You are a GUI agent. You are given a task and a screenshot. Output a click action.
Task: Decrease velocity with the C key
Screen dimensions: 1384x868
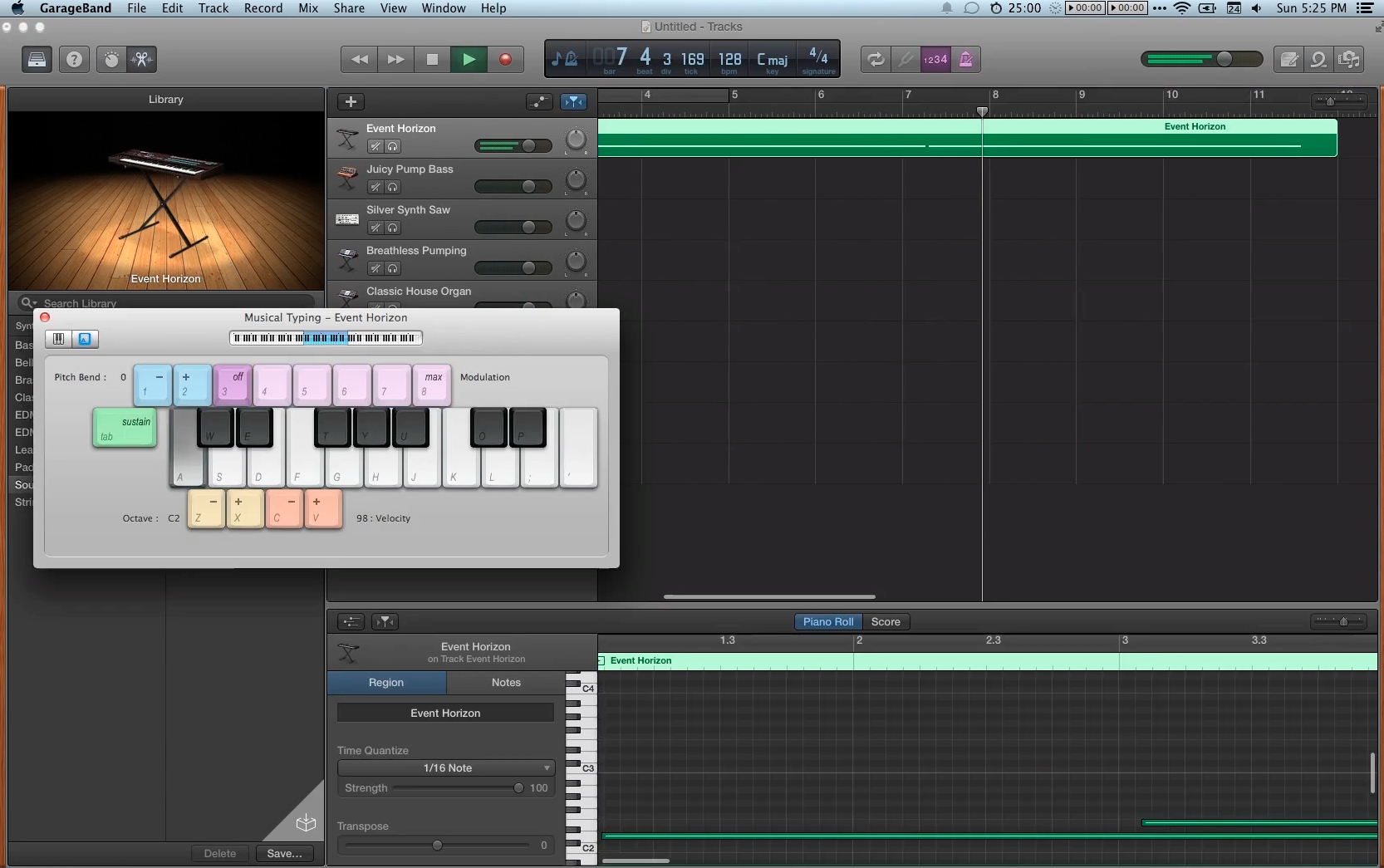[284, 508]
